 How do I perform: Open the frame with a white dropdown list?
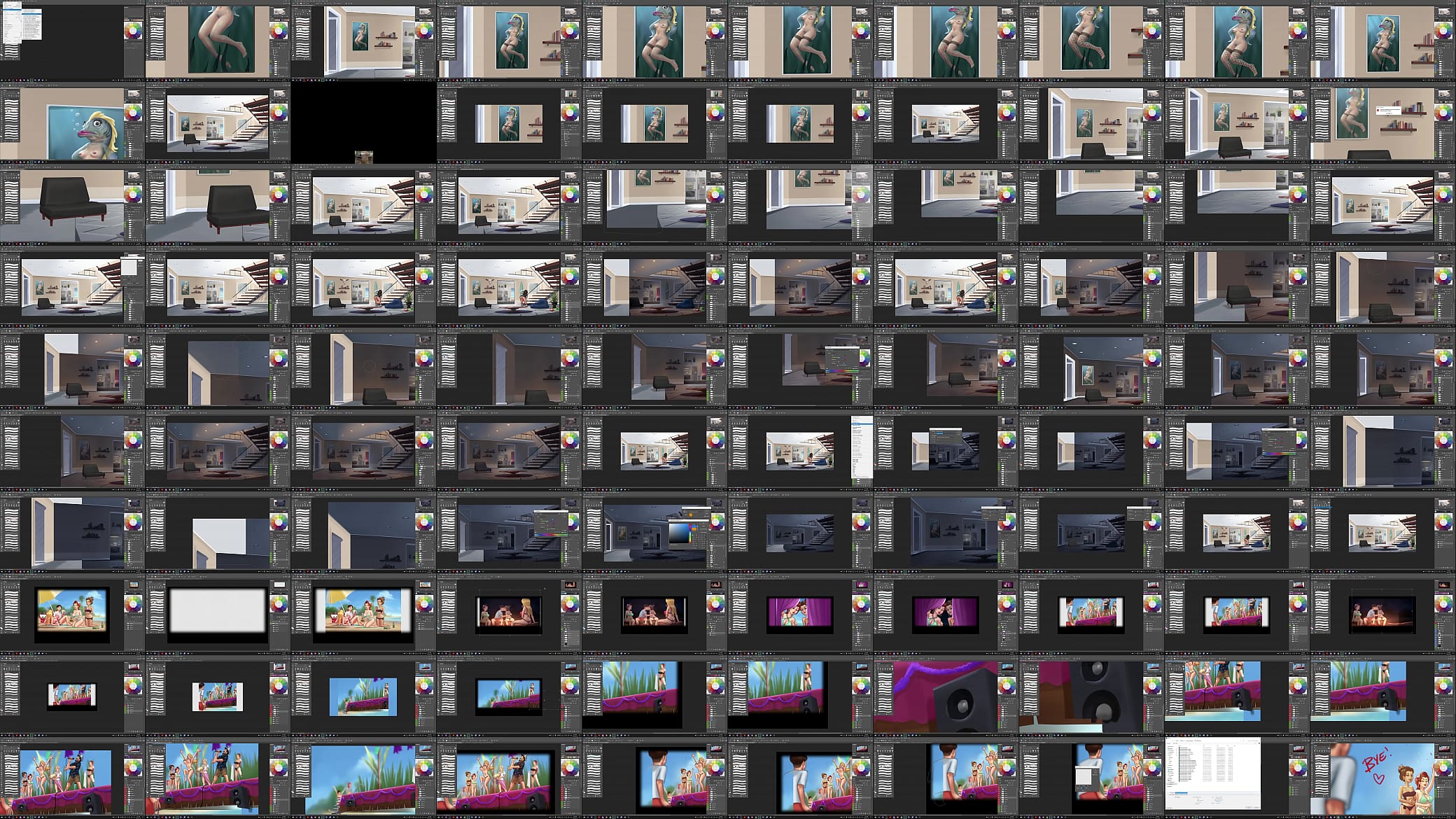click(801, 450)
